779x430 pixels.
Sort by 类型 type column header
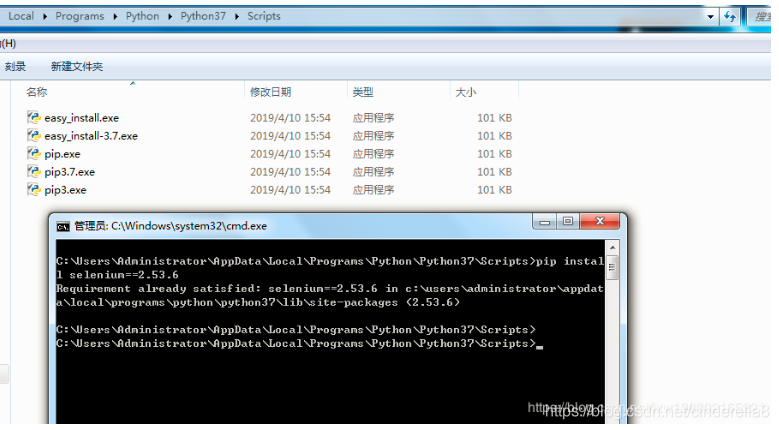[363, 92]
